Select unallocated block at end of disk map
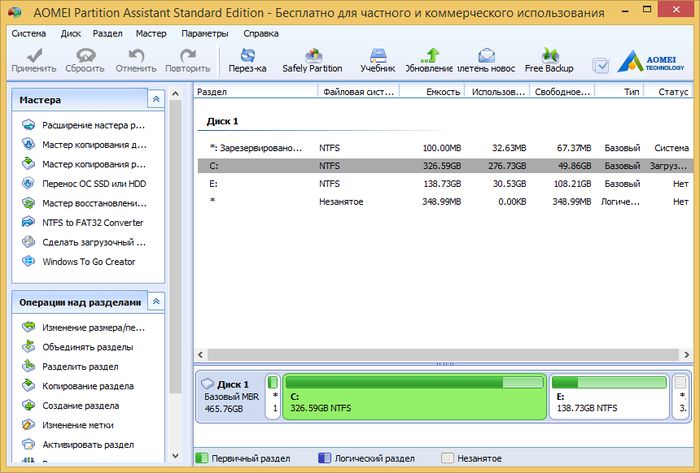Screen dimensions: 700x473 point(681,396)
